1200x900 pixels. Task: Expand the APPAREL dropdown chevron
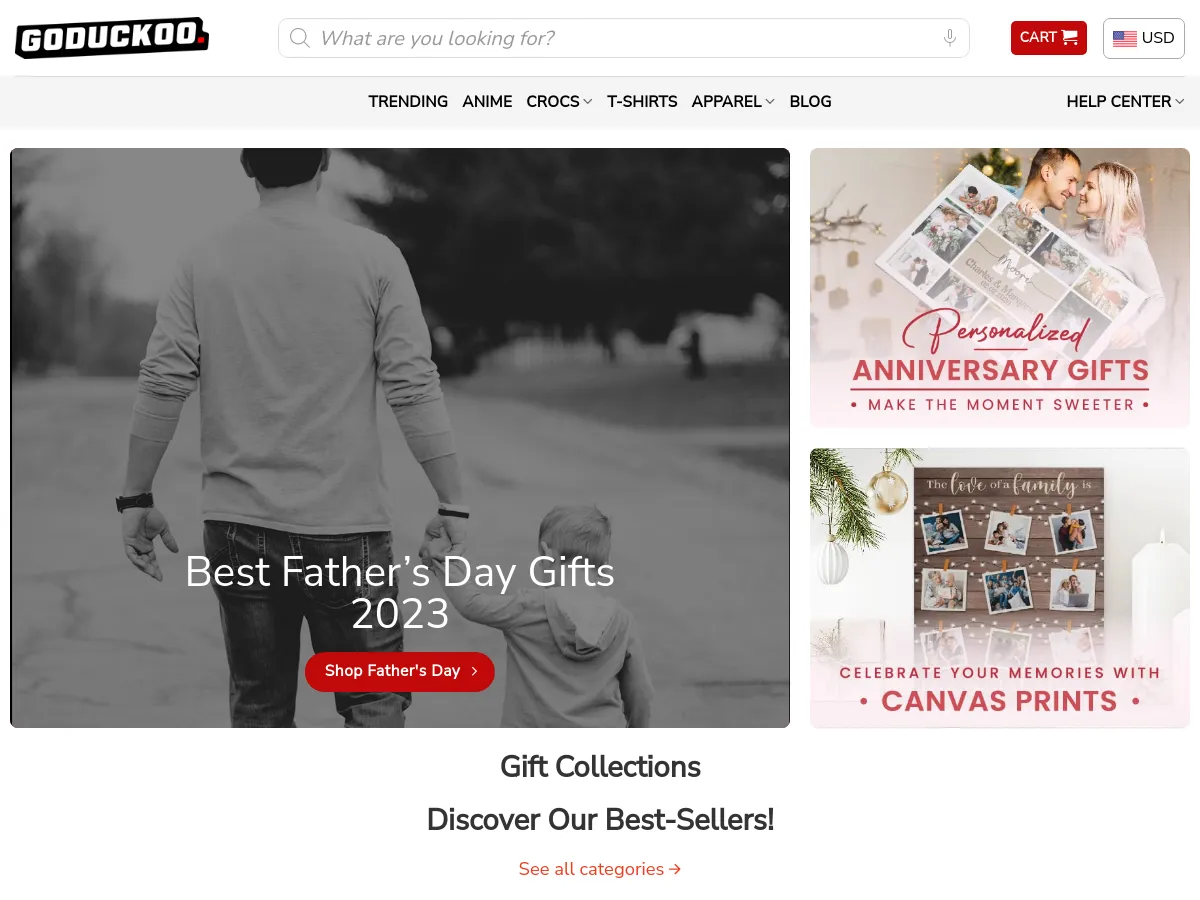[770, 102]
